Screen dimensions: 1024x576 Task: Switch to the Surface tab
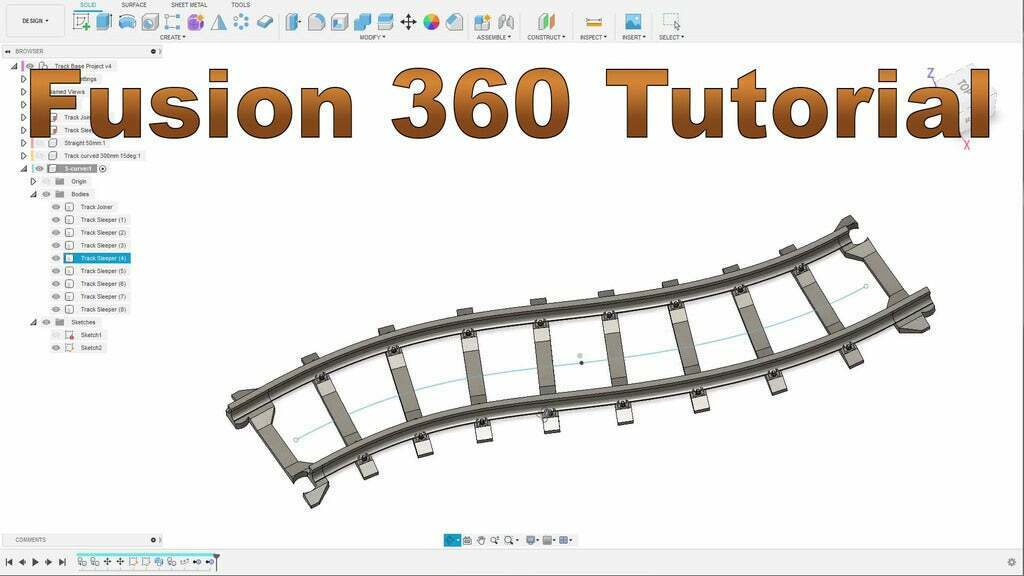pos(134,5)
